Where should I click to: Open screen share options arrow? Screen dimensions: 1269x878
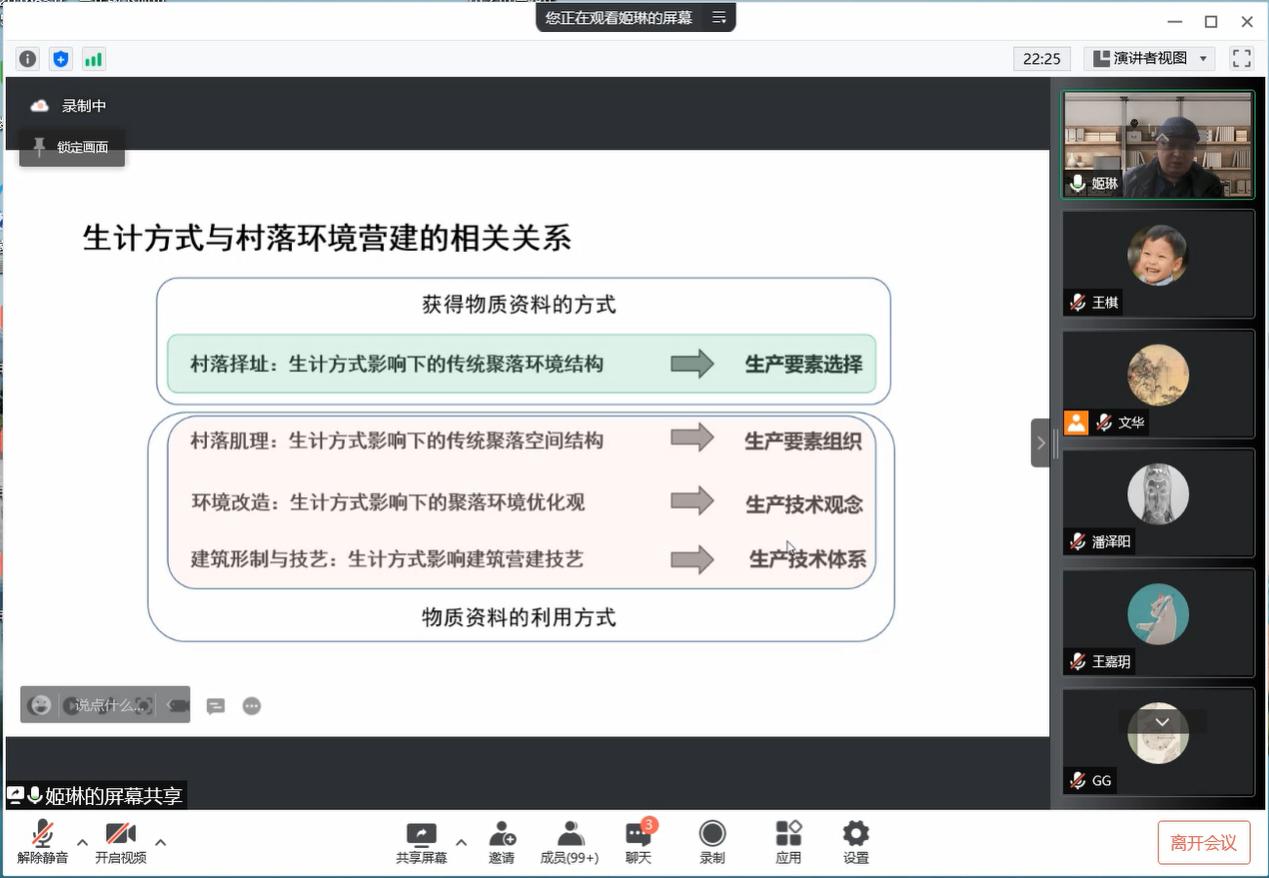[461, 842]
